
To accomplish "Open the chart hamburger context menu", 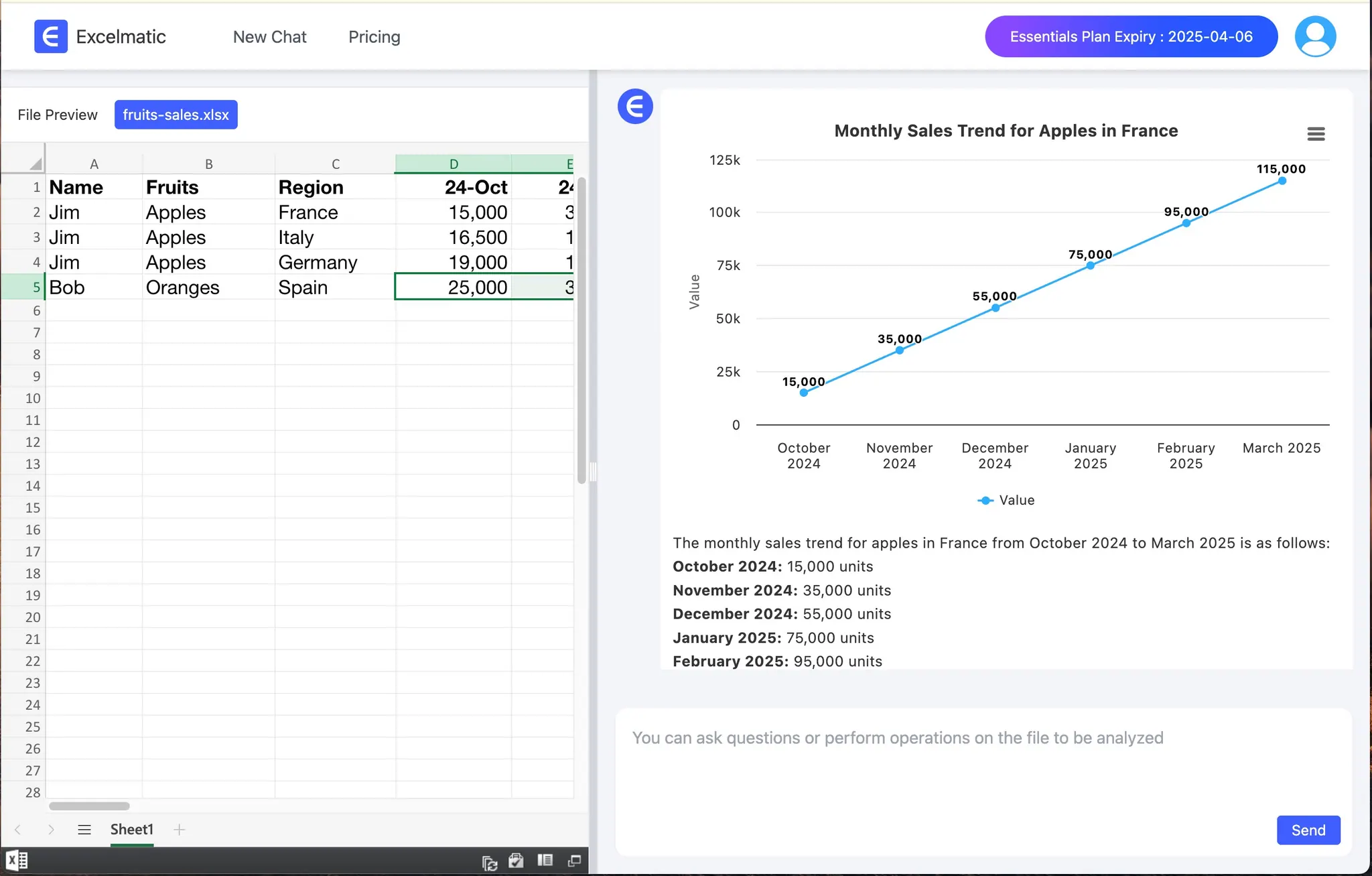I will [1316, 134].
